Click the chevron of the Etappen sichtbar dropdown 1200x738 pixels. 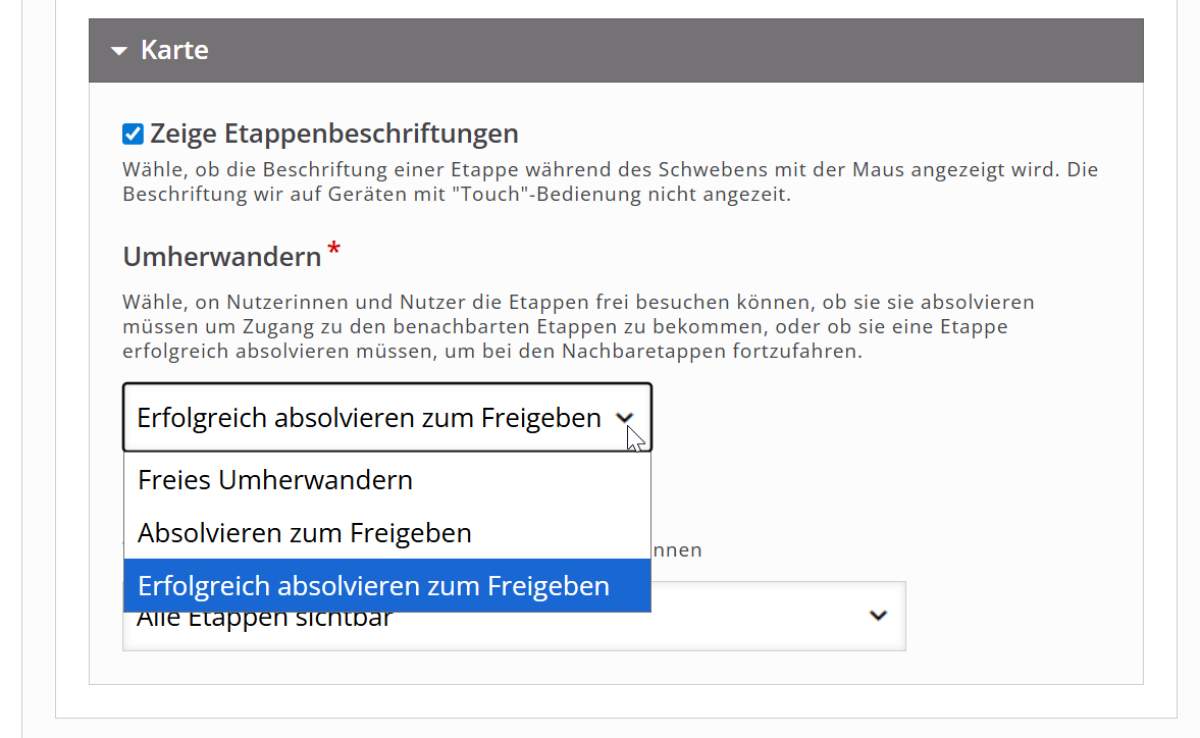tap(878, 616)
